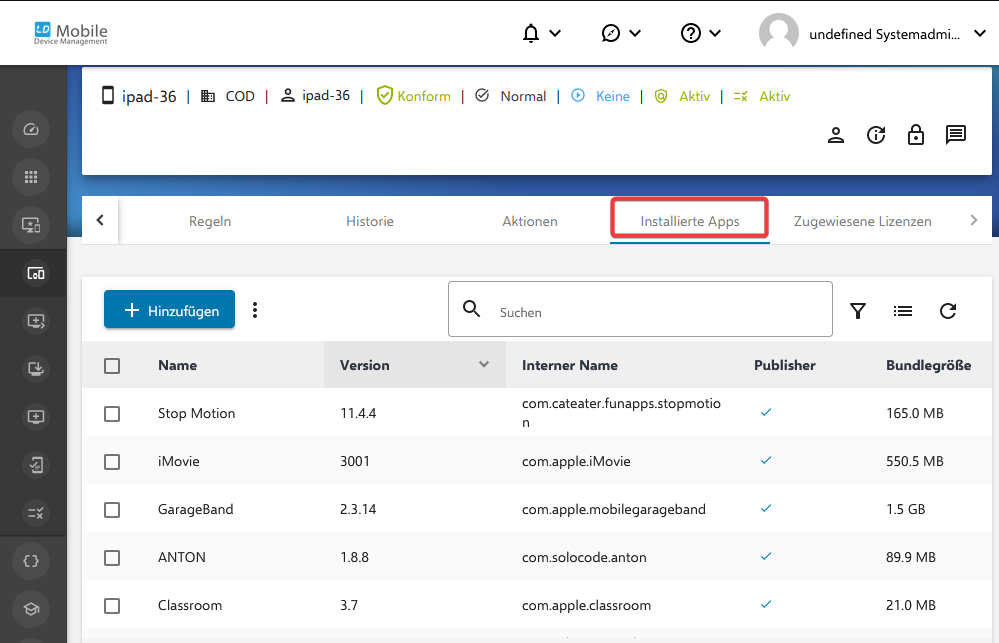Image resolution: width=999 pixels, height=643 pixels.
Task: Click the Mobile Device Management logo
Action: point(71,34)
